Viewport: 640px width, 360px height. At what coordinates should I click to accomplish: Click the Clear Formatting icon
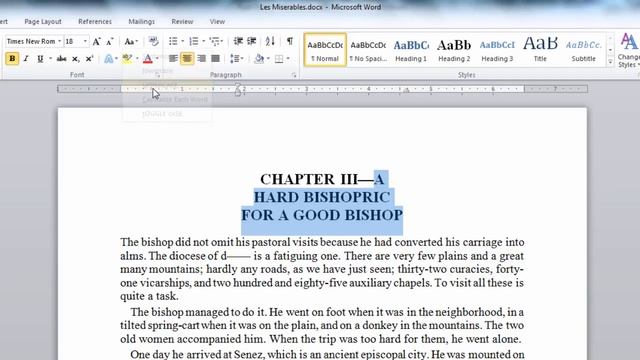(x=153, y=41)
